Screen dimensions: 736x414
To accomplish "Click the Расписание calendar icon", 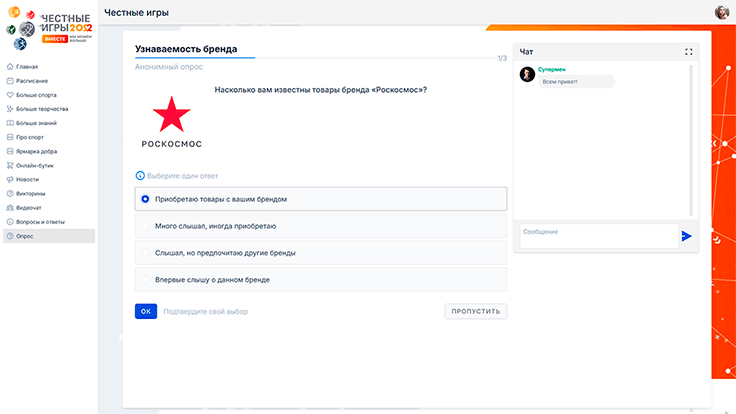I will [x=10, y=81].
